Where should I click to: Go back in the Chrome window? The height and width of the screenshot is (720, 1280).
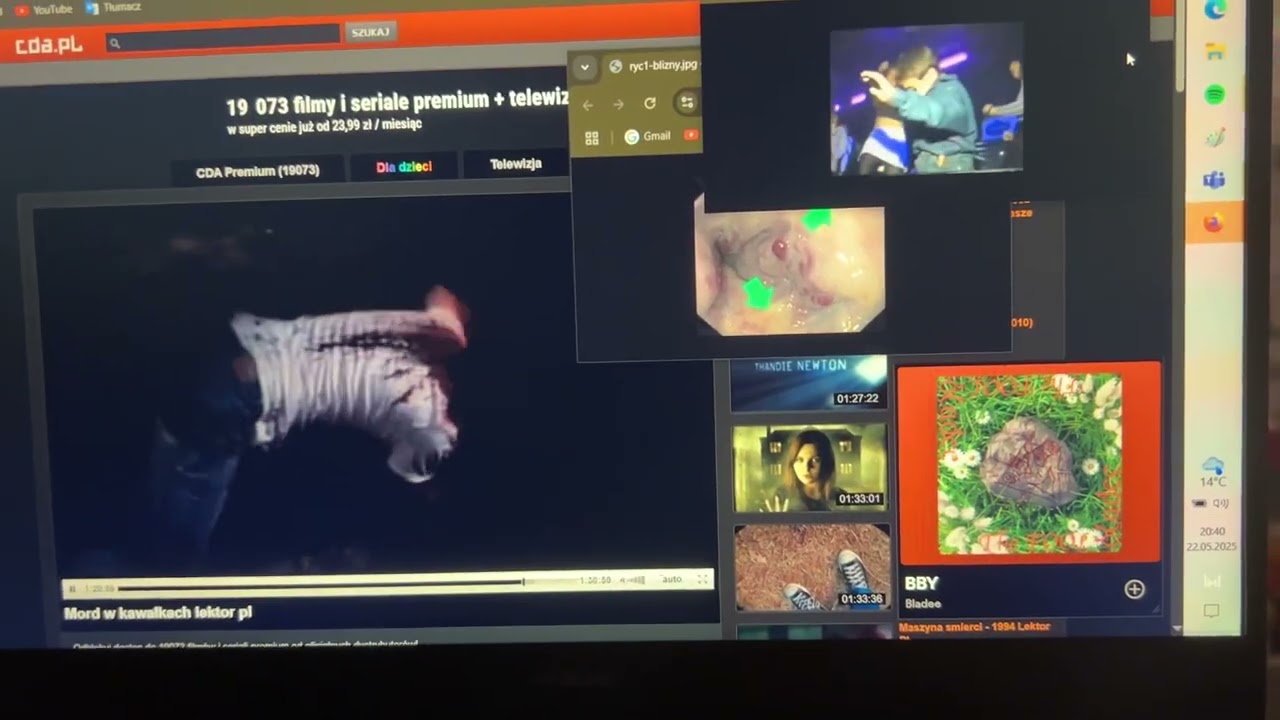pos(588,104)
